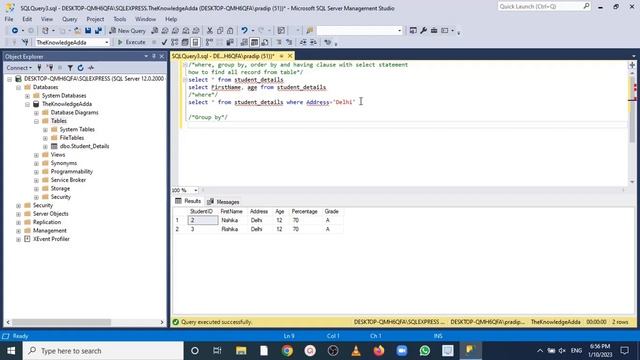Viewport: 640px width, 360px height.
Task: Open the Undo history dropdown arrow
Action: coord(253,31)
